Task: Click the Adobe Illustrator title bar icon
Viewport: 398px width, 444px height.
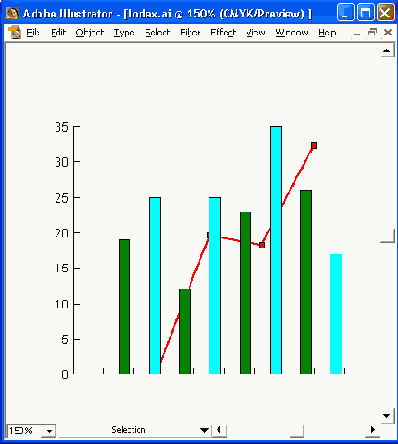Action: [12, 13]
